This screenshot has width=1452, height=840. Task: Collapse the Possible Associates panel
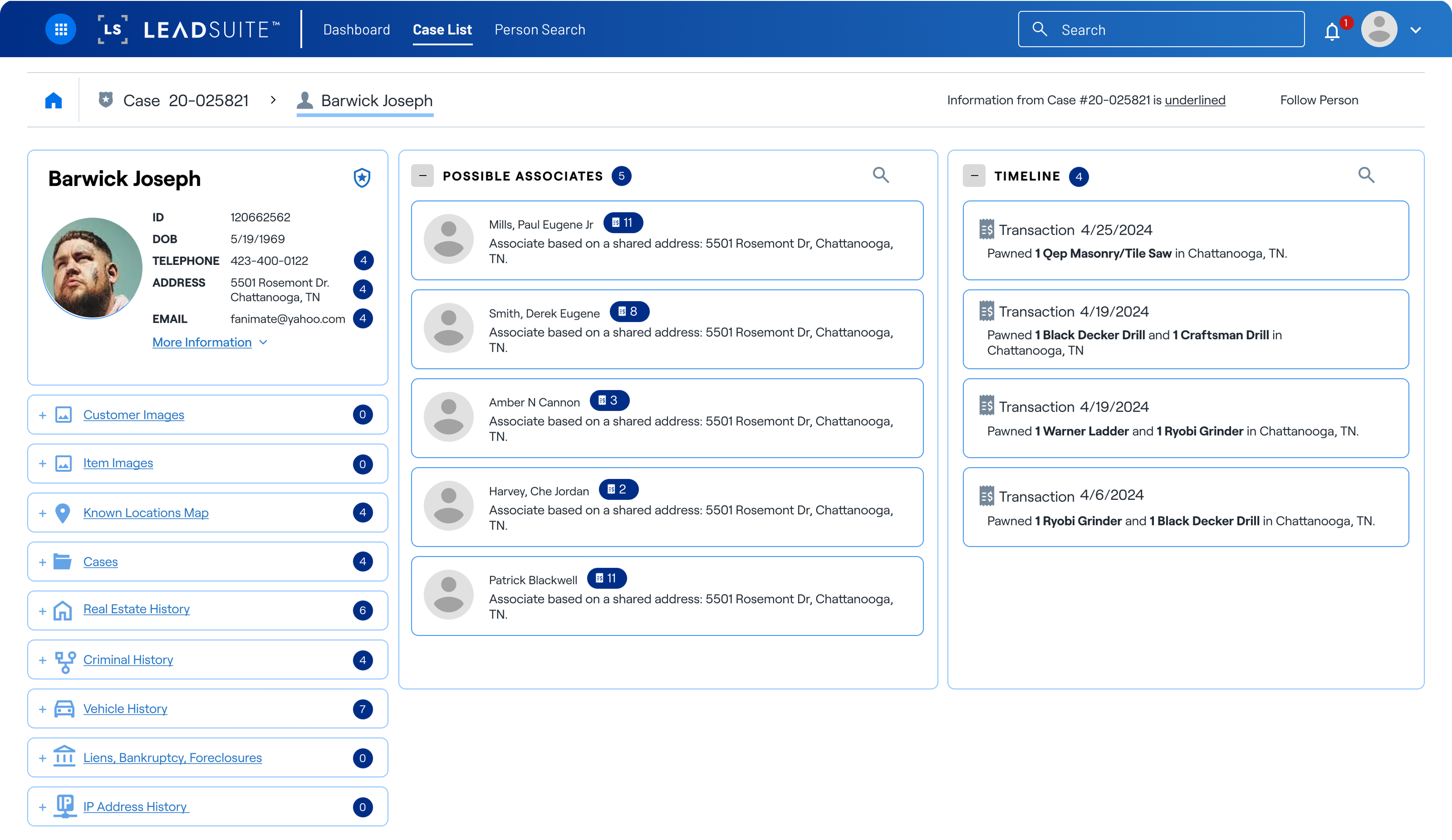pos(422,176)
